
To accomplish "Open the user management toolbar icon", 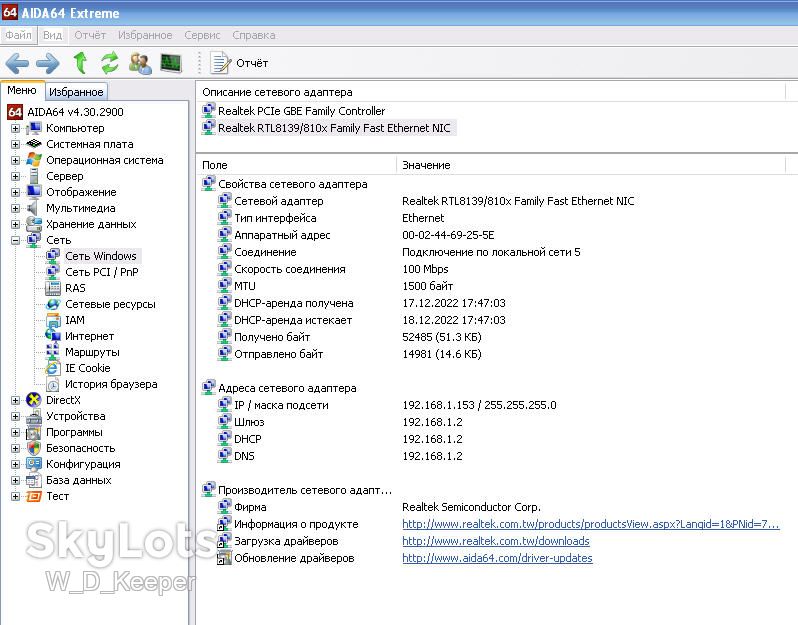I will click(x=140, y=63).
